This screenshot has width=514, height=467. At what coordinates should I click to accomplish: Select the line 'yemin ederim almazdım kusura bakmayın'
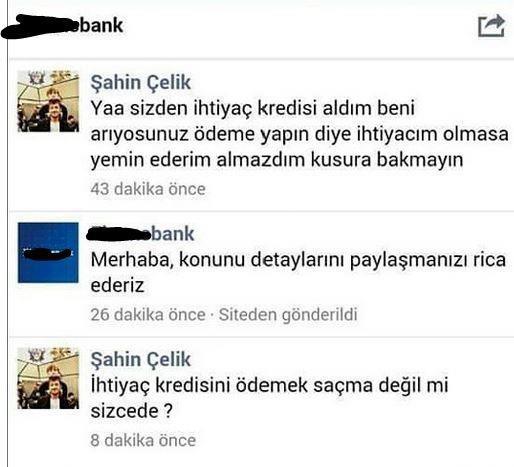click(277, 160)
